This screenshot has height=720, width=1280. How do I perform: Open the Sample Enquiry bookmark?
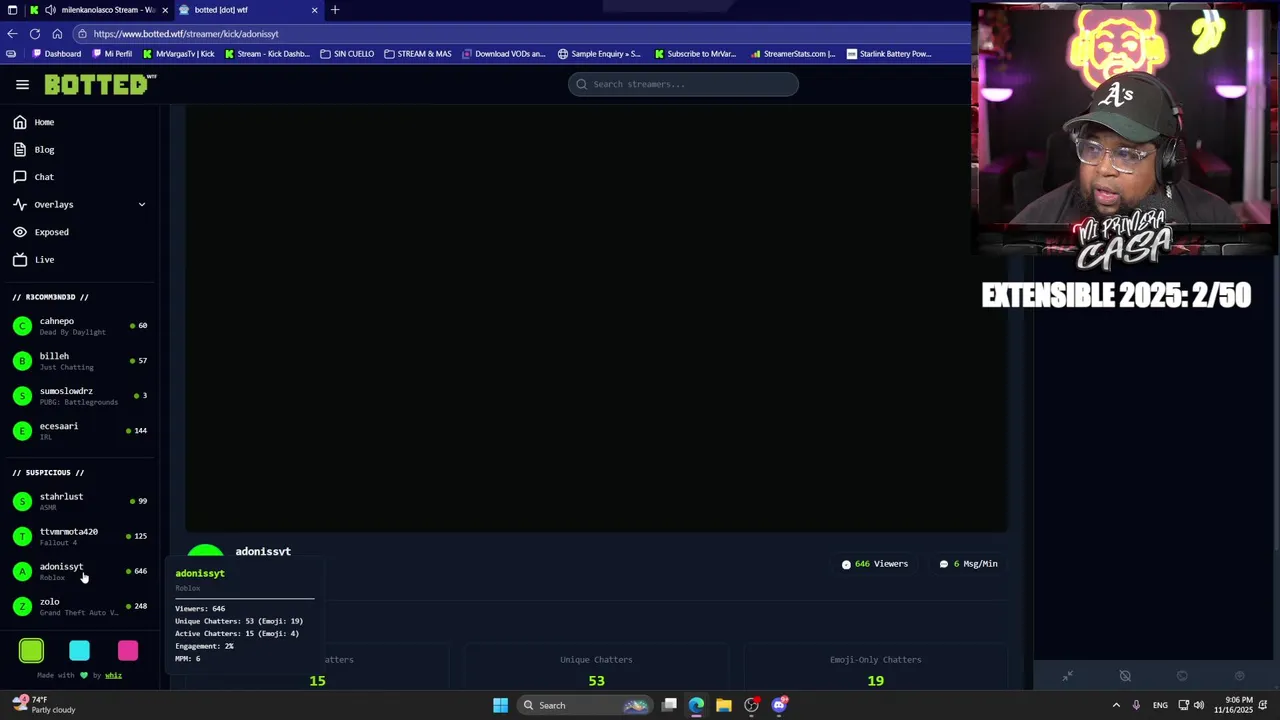click(x=599, y=54)
